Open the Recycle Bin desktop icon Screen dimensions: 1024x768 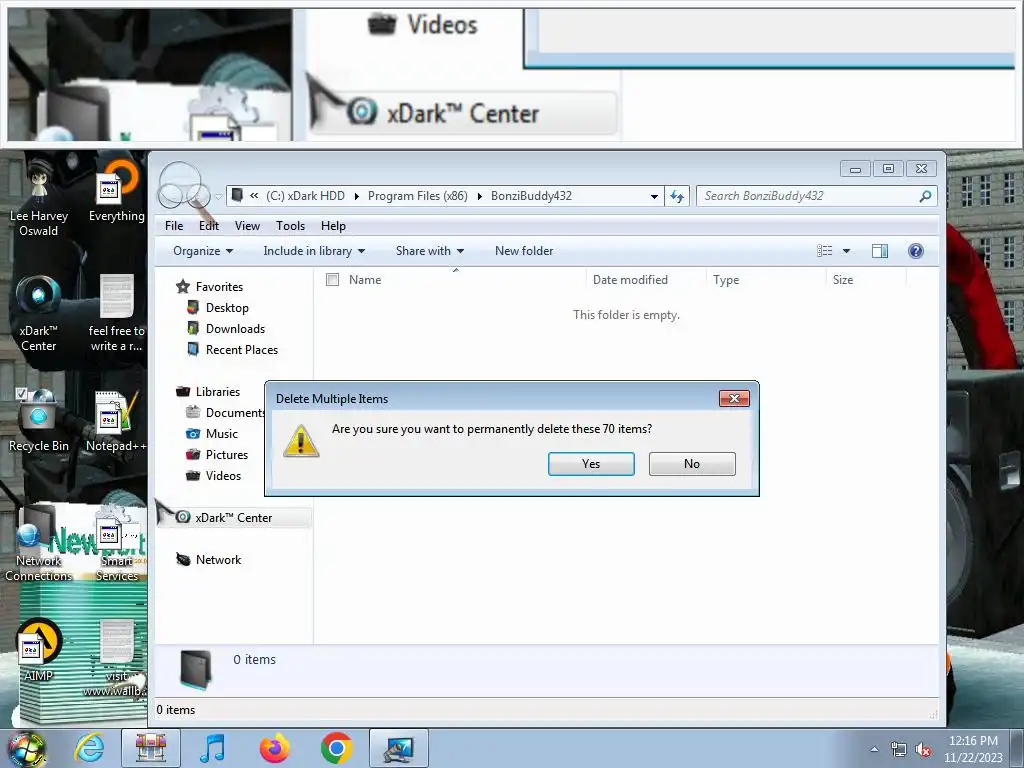39,421
